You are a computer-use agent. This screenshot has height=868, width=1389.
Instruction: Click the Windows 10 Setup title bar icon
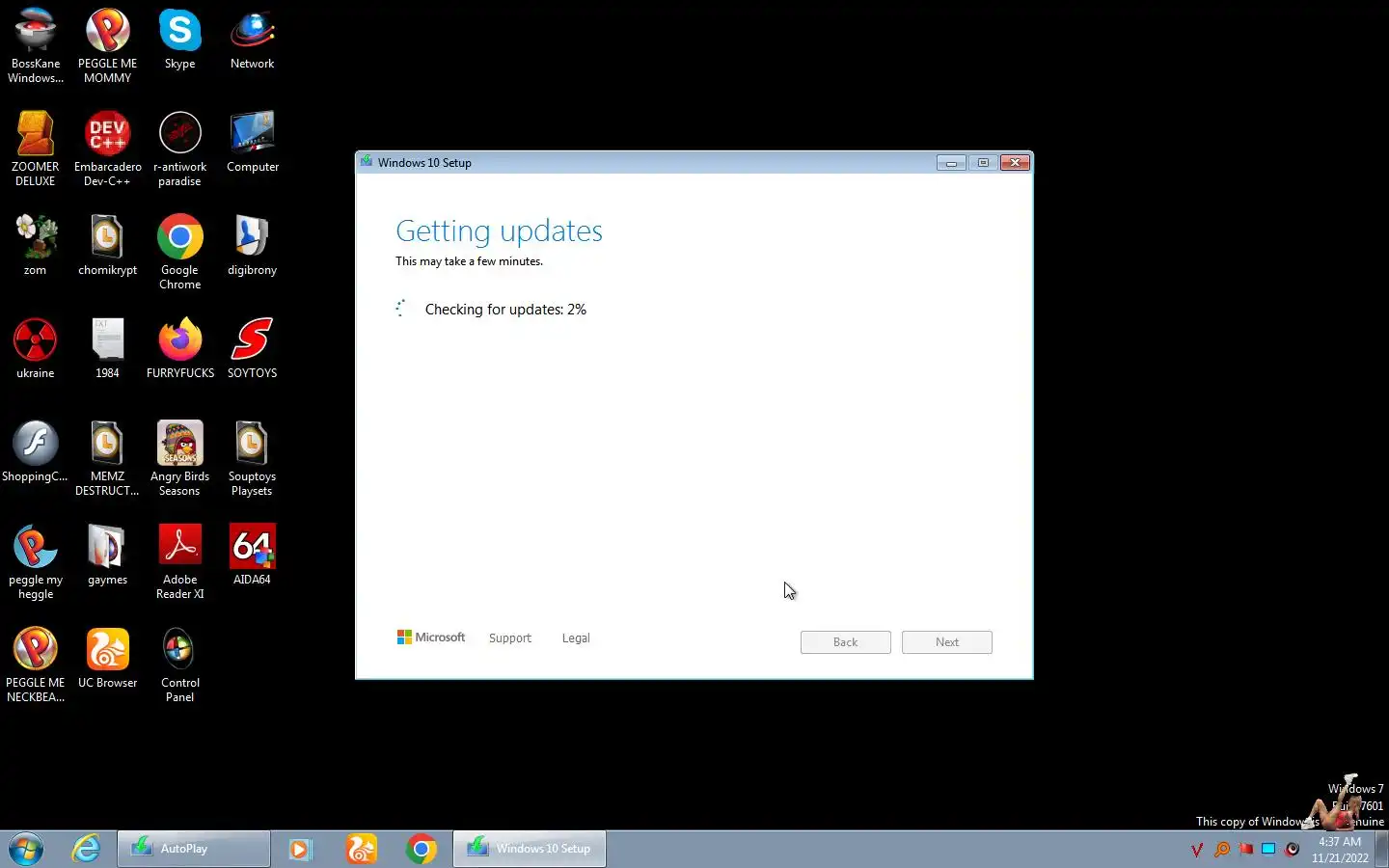367,162
